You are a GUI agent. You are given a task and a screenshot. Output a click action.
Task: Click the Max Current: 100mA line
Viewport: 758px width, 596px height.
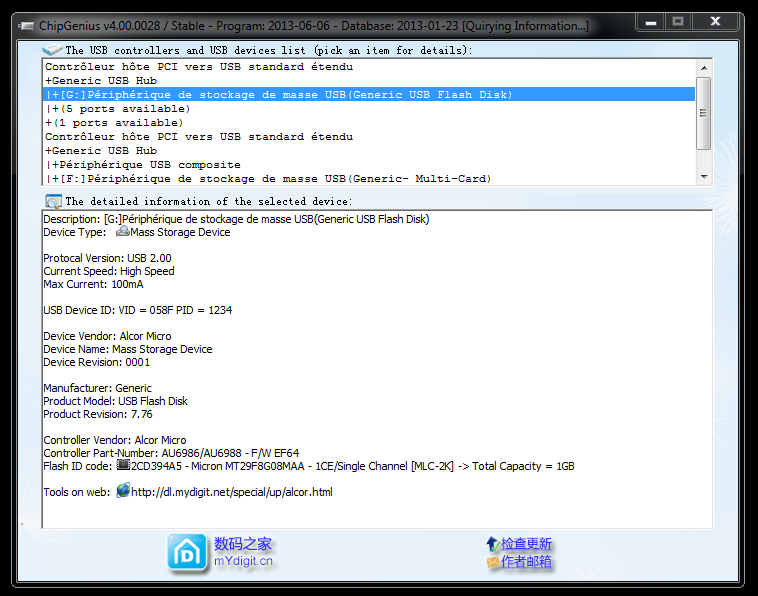[93, 284]
